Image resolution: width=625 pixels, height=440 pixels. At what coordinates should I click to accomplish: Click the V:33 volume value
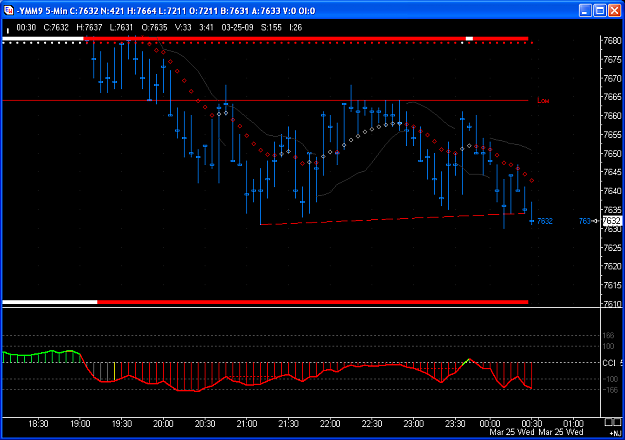pyautogui.click(x=183, y=28)
